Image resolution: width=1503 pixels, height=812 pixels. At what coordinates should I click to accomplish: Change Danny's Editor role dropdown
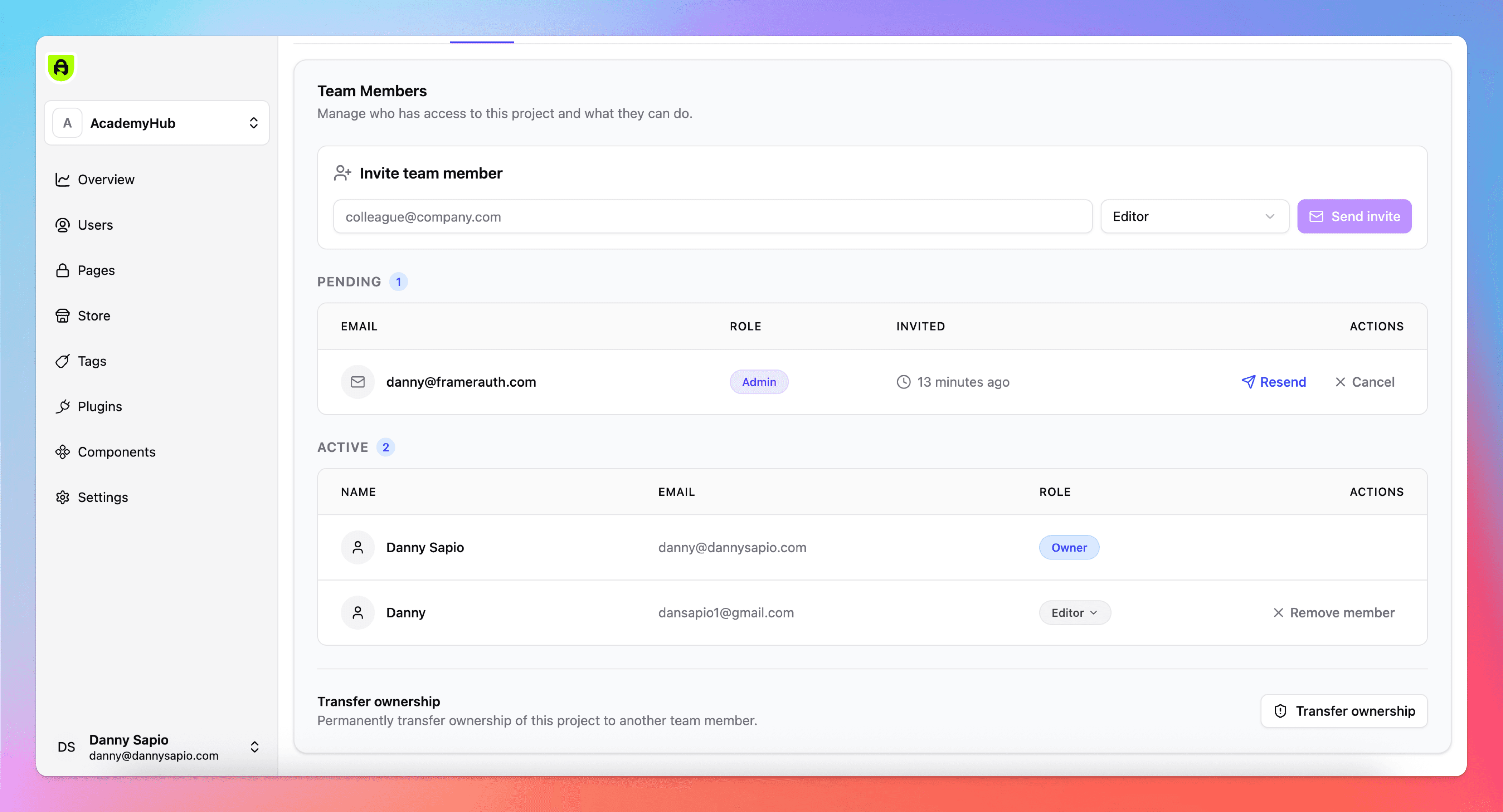[1074, 612]
